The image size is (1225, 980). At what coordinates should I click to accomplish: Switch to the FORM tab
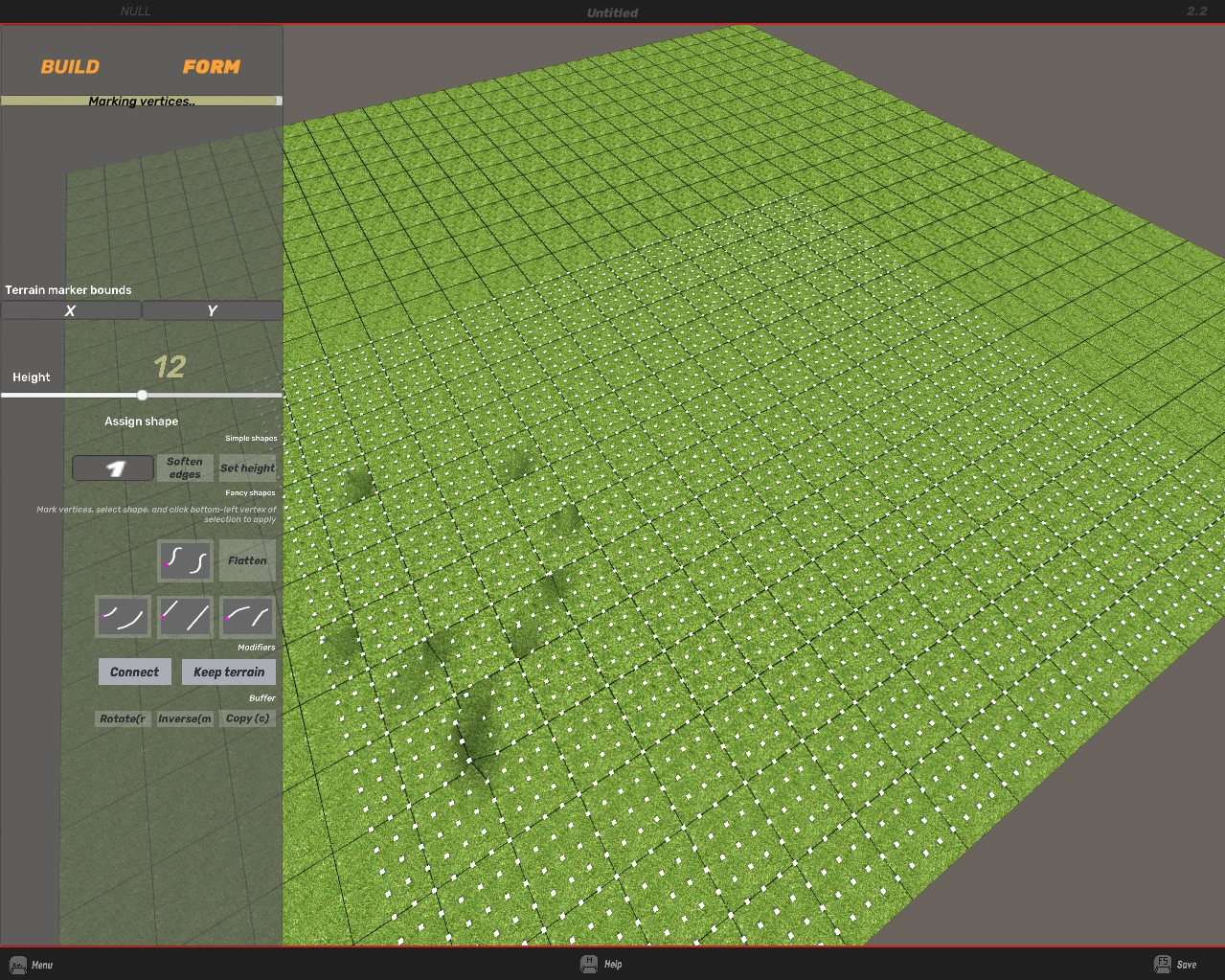pos(212,67)
